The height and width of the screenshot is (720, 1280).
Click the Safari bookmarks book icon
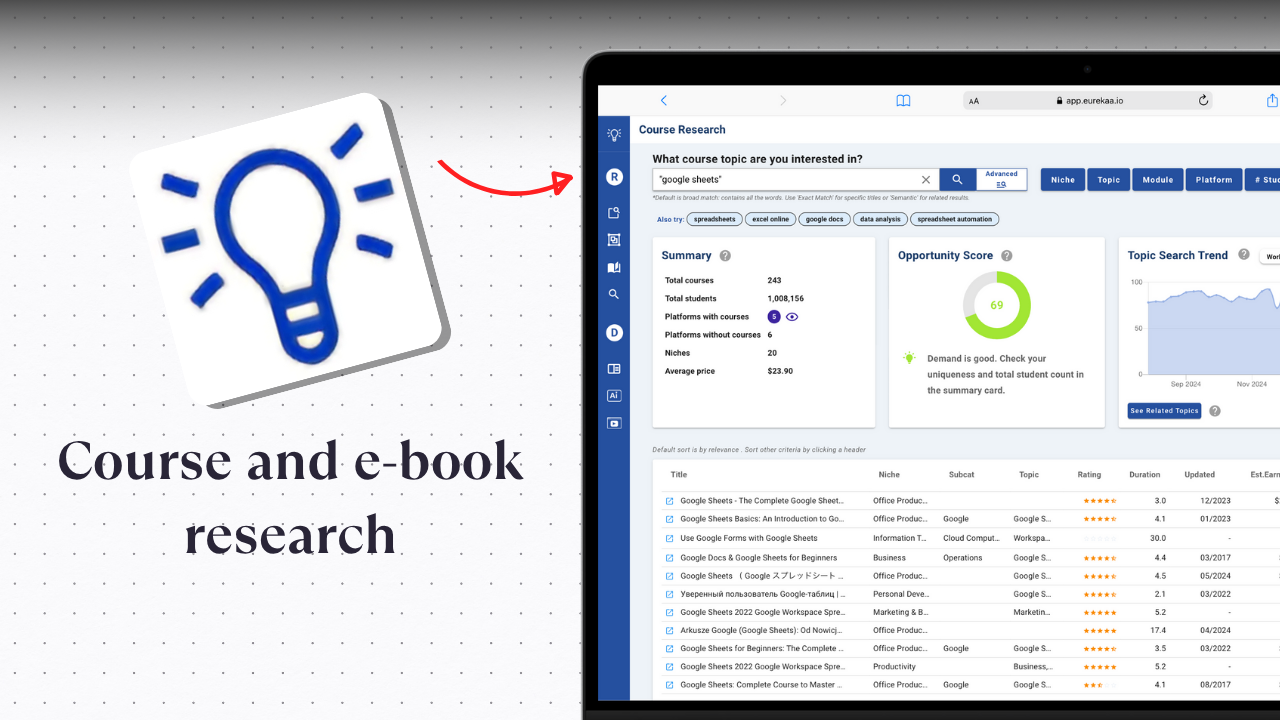coord(903,100)
